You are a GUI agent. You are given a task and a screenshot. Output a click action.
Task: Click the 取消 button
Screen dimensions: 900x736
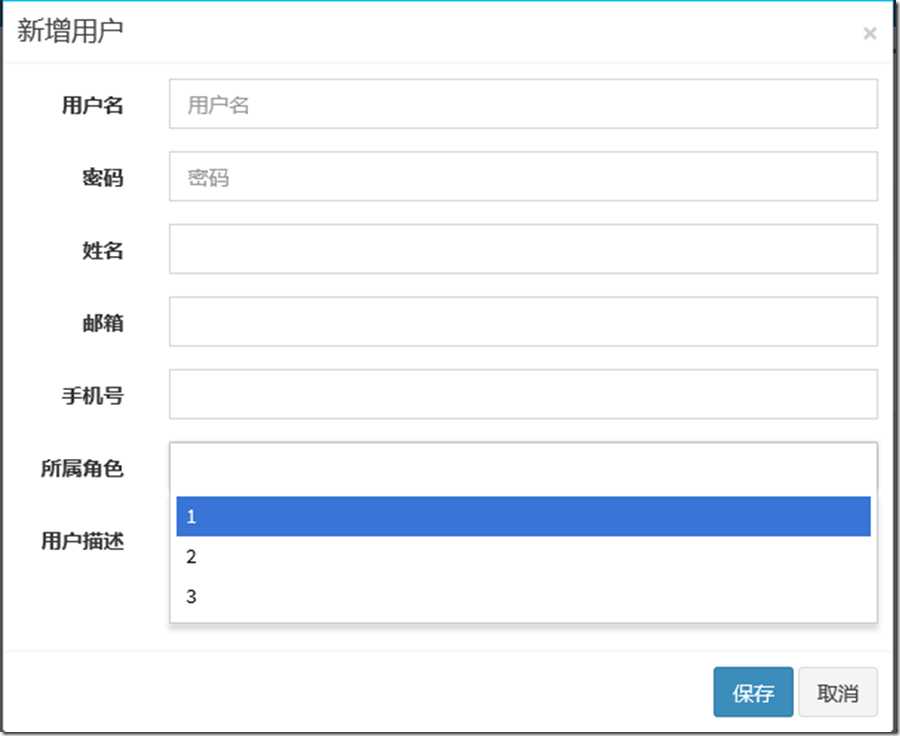(837, 692)
